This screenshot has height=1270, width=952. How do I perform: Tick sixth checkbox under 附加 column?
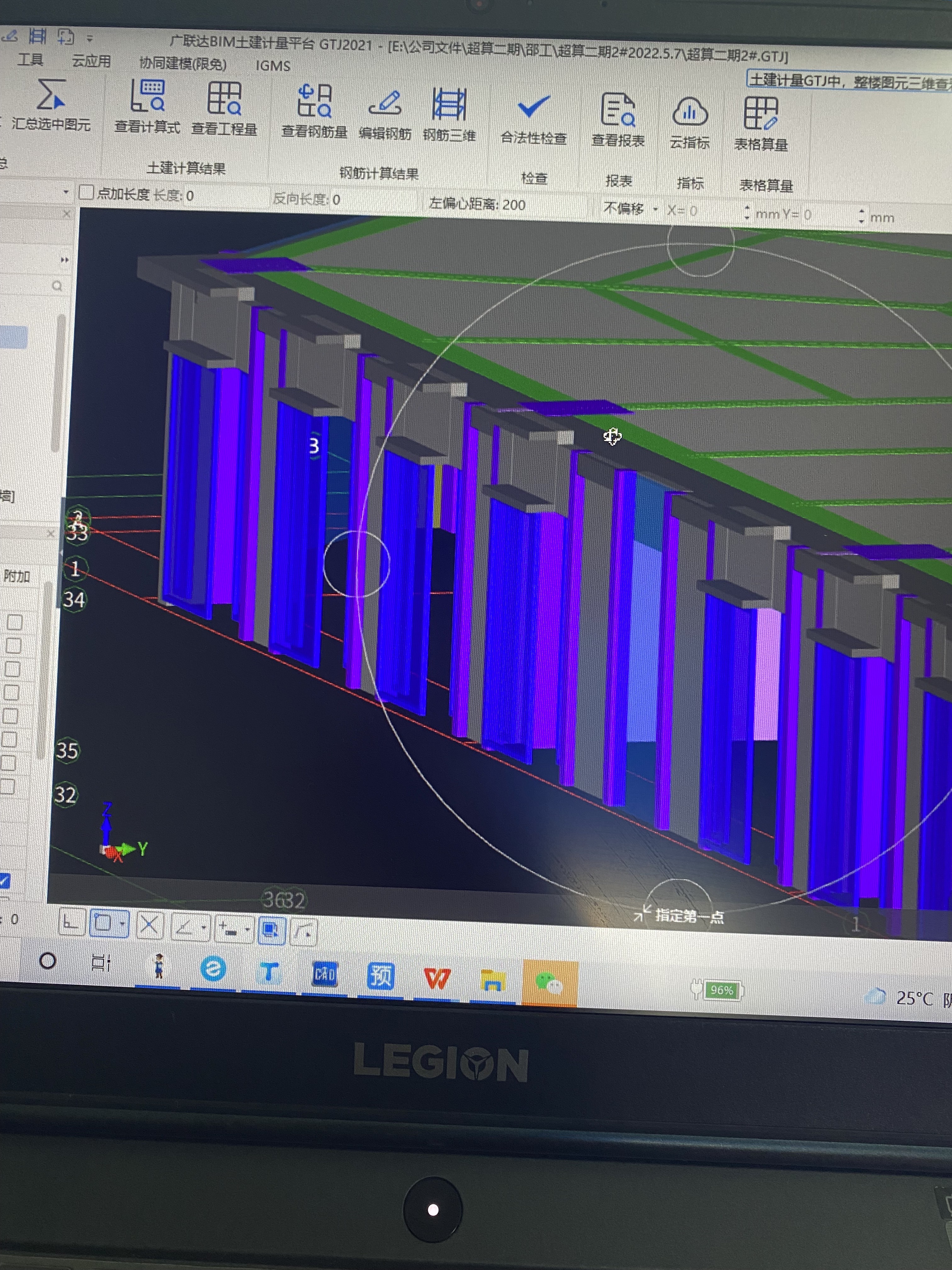coord(9,740)
